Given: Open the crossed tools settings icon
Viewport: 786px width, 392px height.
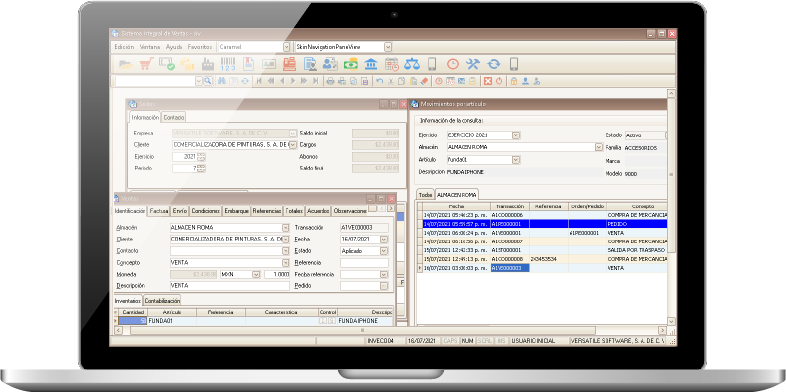Looking at the screenshot, I should (x=473, y=64).
